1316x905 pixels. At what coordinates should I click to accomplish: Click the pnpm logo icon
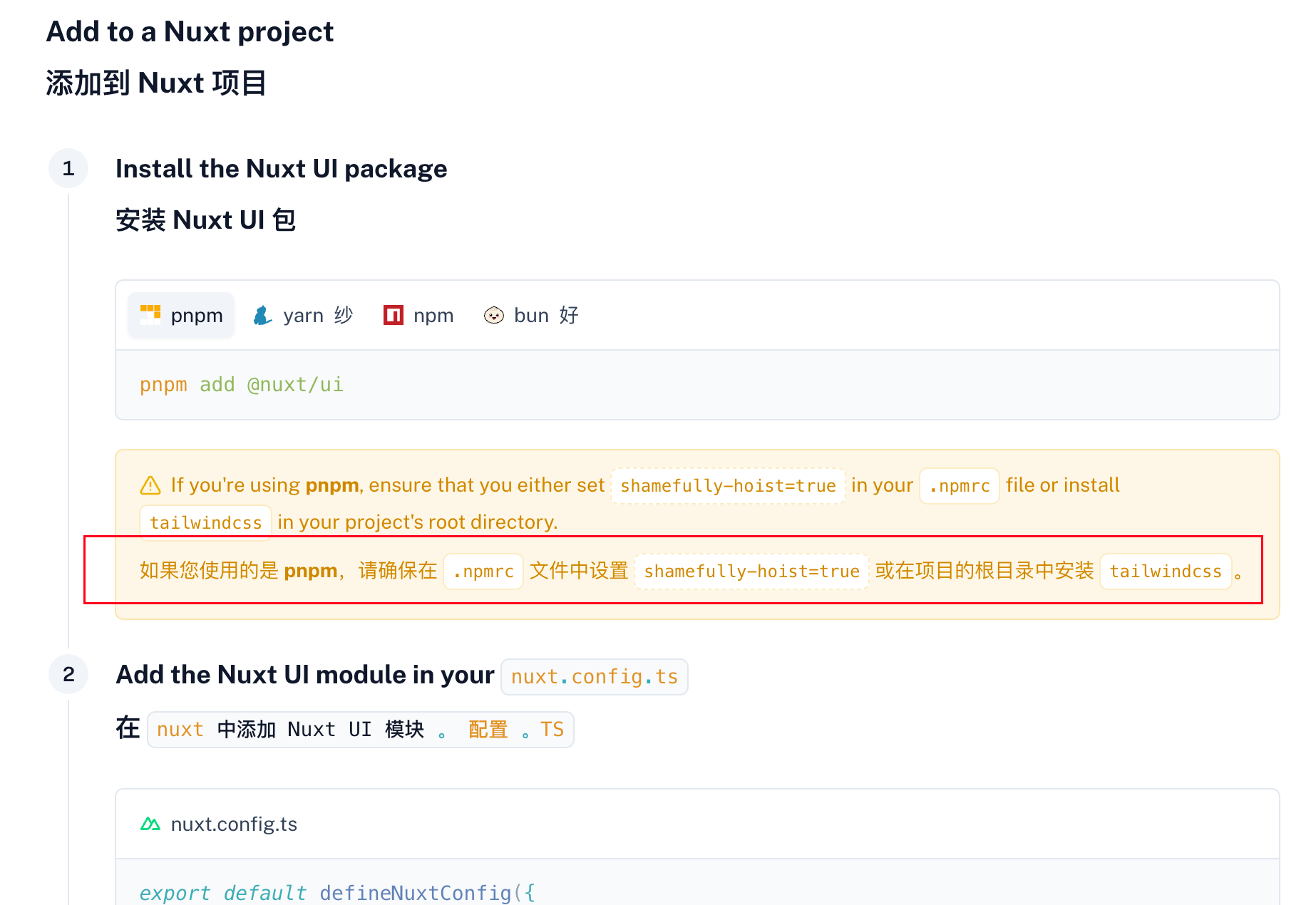point(150,314)
